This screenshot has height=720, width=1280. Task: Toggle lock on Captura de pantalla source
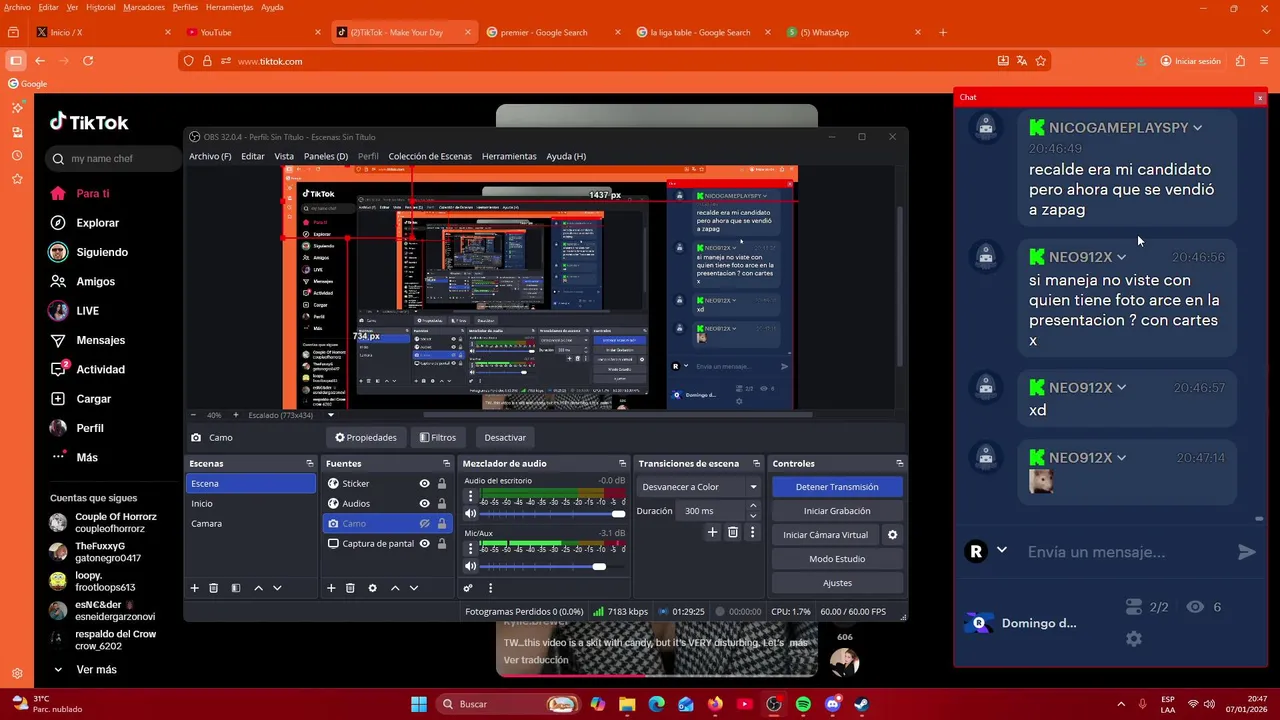point(442,544)
